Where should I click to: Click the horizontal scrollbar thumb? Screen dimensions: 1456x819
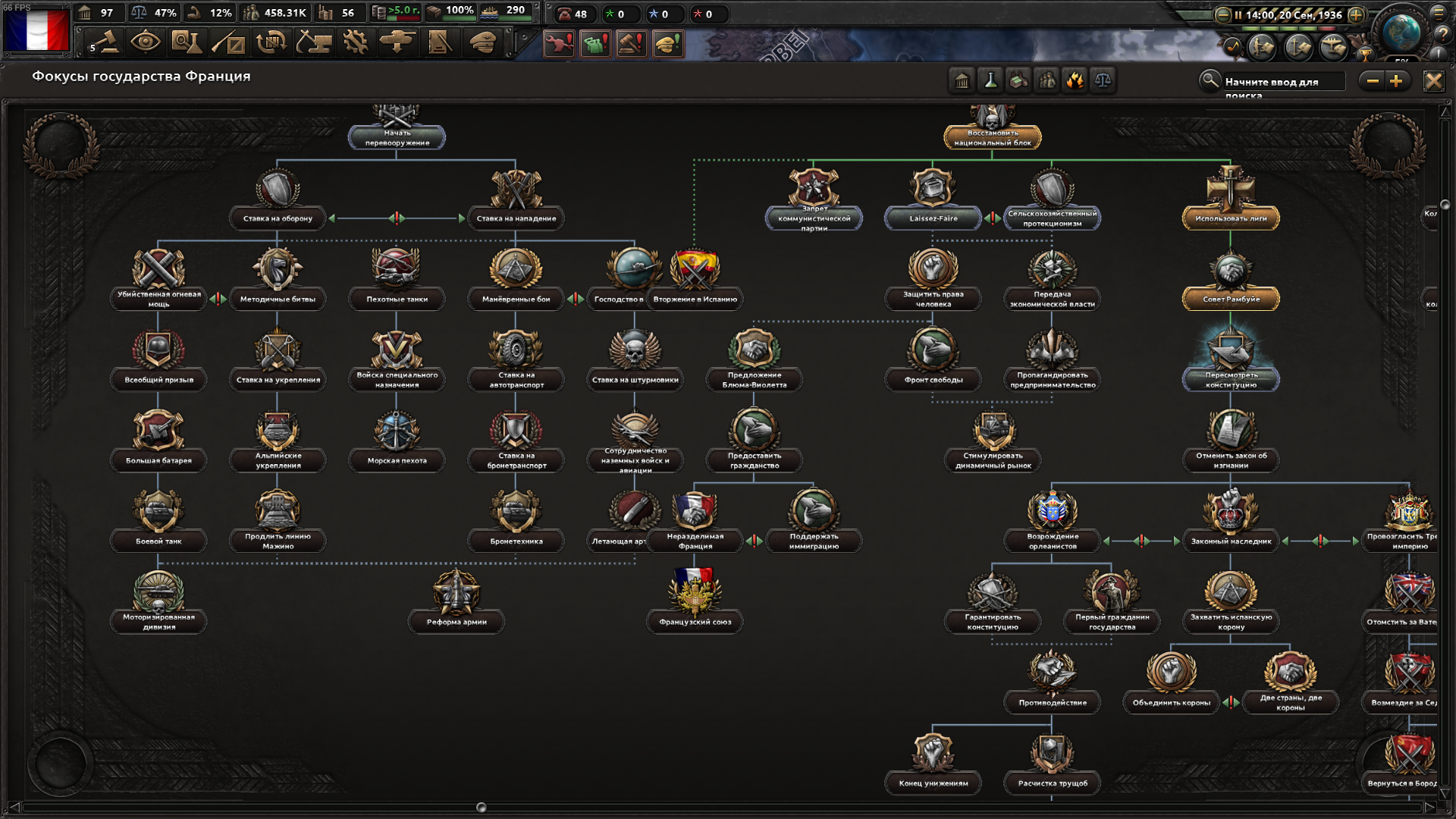coord(481,807)
